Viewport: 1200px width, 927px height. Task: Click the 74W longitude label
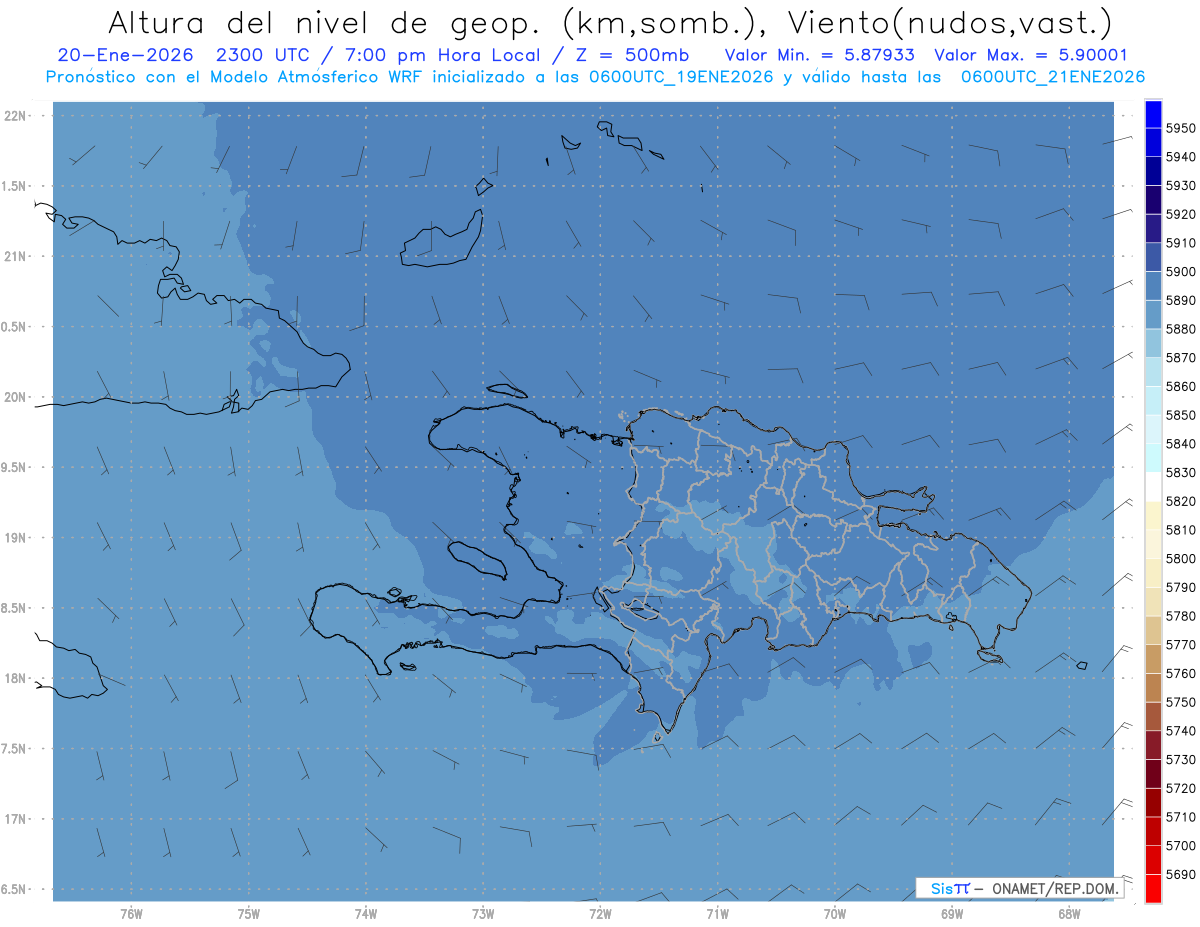coord(366,915)
